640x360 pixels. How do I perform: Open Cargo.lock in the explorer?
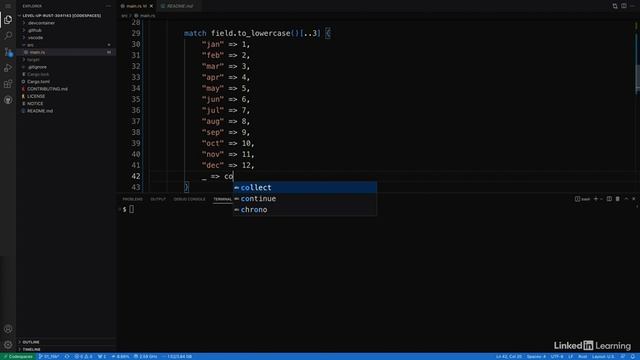click(x=38, y=74)
